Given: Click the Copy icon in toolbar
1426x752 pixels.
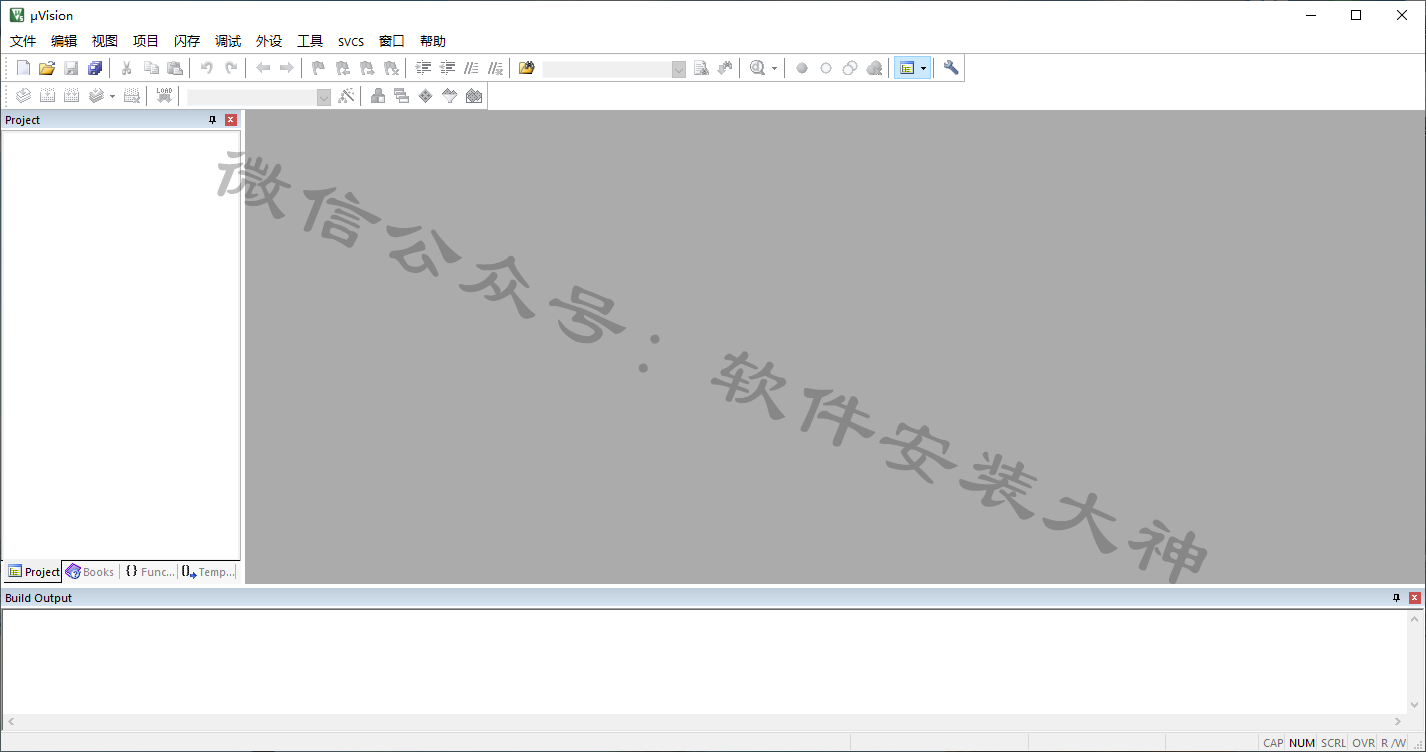Looking at the screenshot, I should pyautogui.click(x=151, y=68).
